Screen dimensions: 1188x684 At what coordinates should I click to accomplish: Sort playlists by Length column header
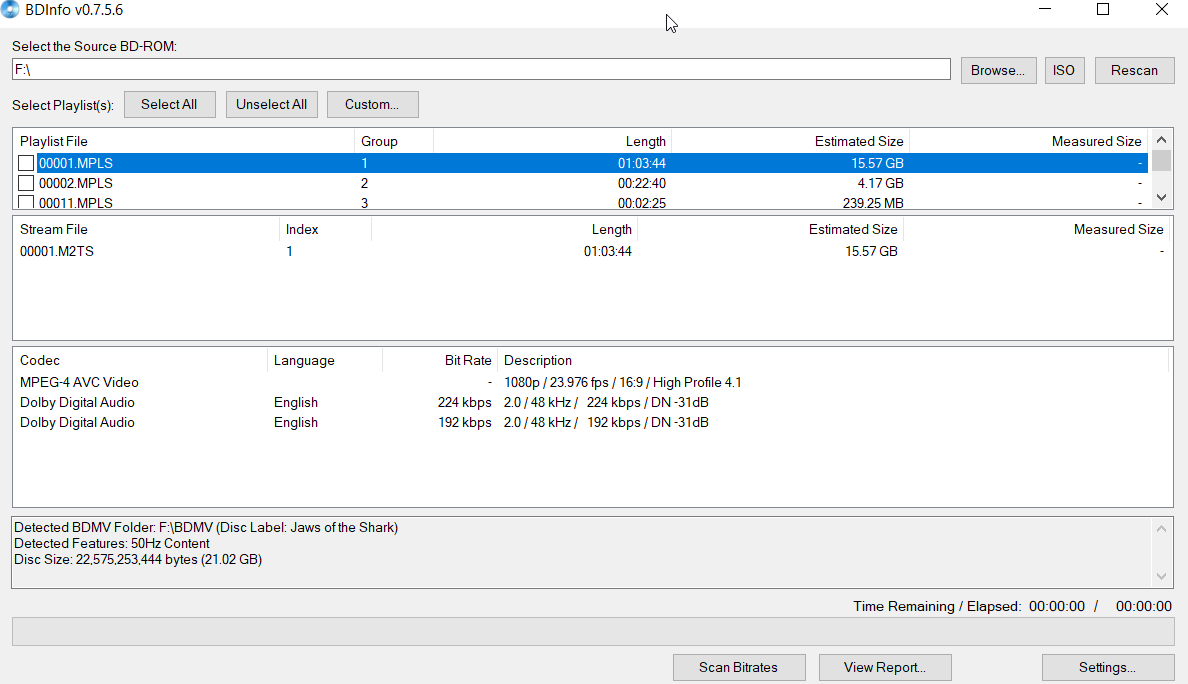click(552, 141)
